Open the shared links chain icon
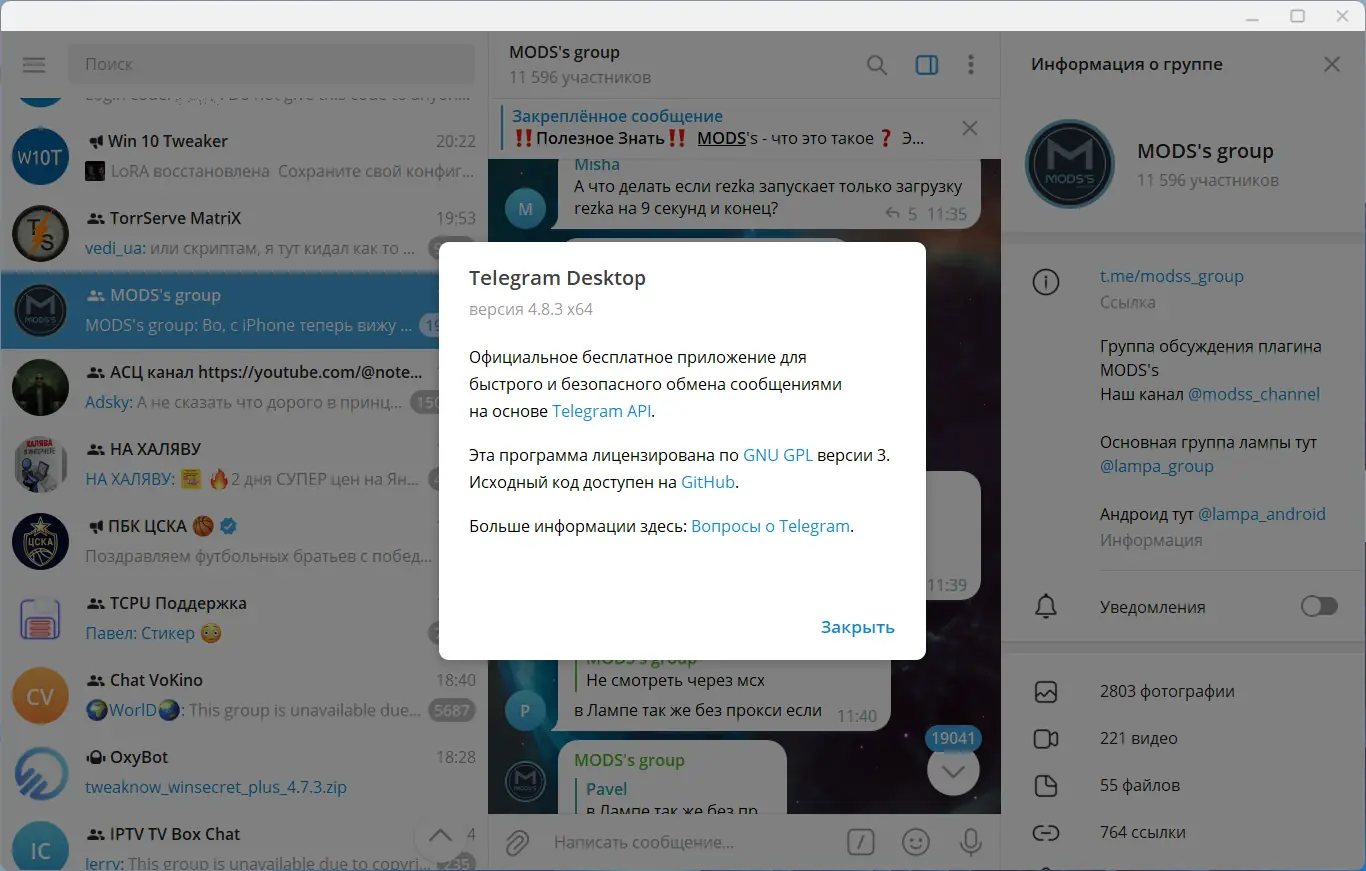Image resolution: width=1366 pixels, height=871 pixels. (x=1046, y=832)
